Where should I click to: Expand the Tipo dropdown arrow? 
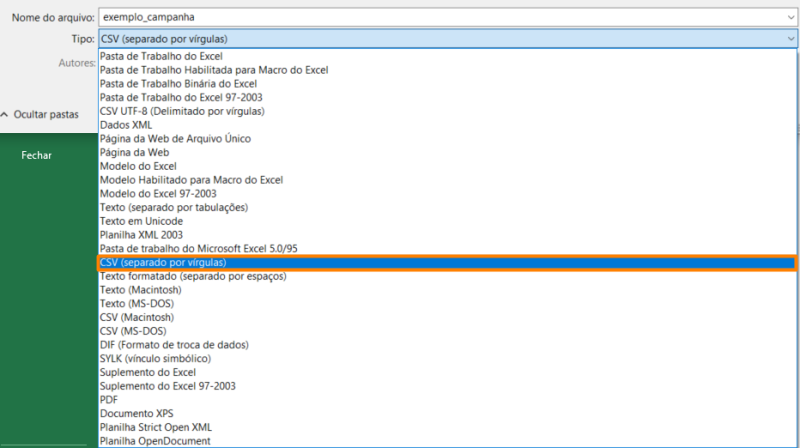(x=790, y=39)
